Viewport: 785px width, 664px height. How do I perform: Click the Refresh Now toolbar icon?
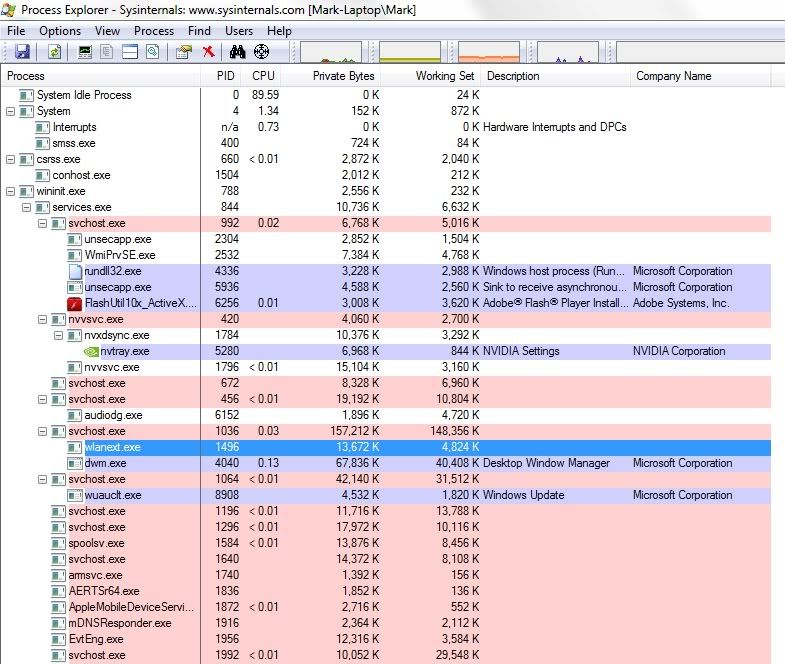pos(54,52)
